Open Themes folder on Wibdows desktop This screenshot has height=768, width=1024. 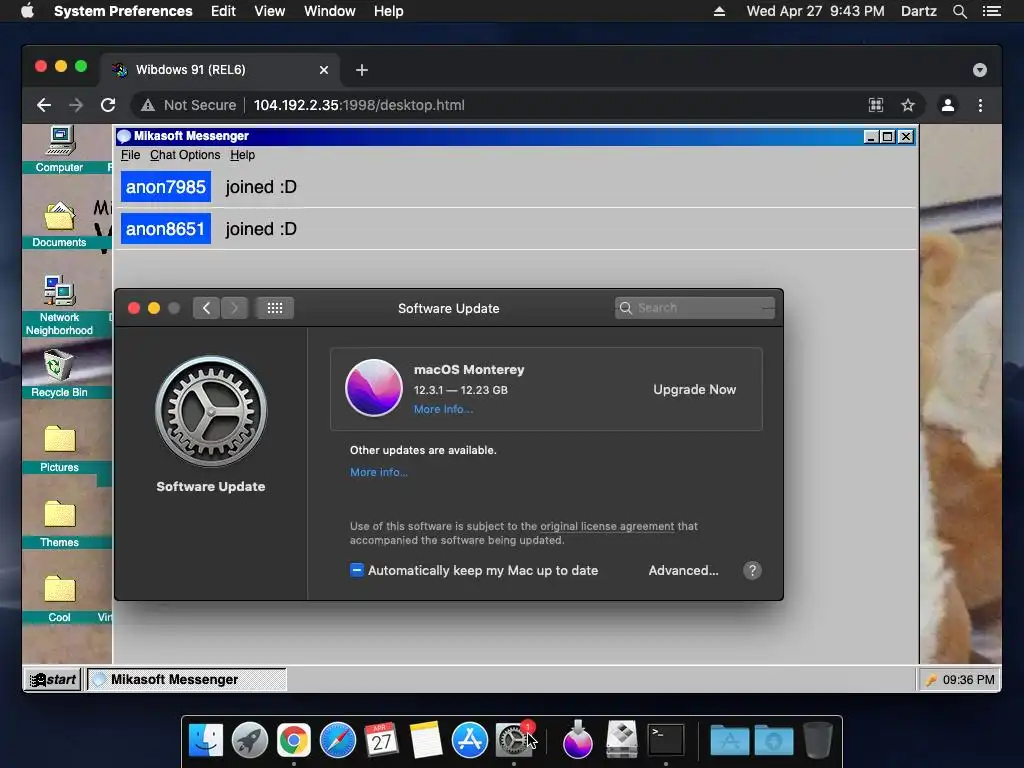pyautogui.click(x=59, y=524)
